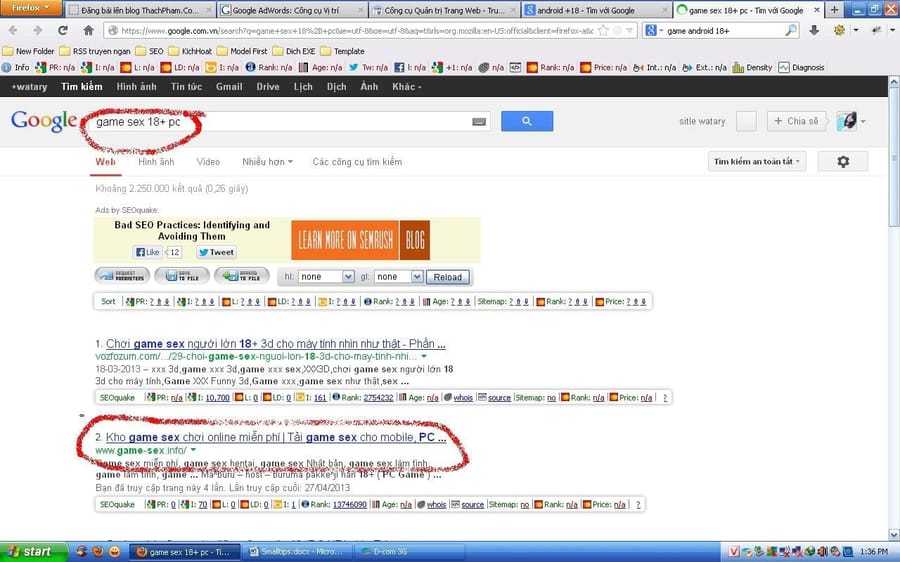Reload the page using the toolbar refresh icon
The height and width of the screenshot is (562, 900).
[63, 30]
